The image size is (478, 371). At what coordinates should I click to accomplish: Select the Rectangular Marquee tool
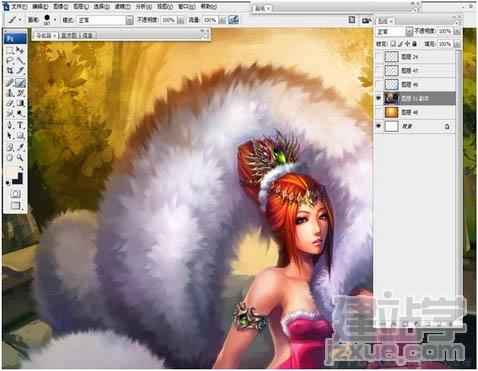(x=10, y=51)
